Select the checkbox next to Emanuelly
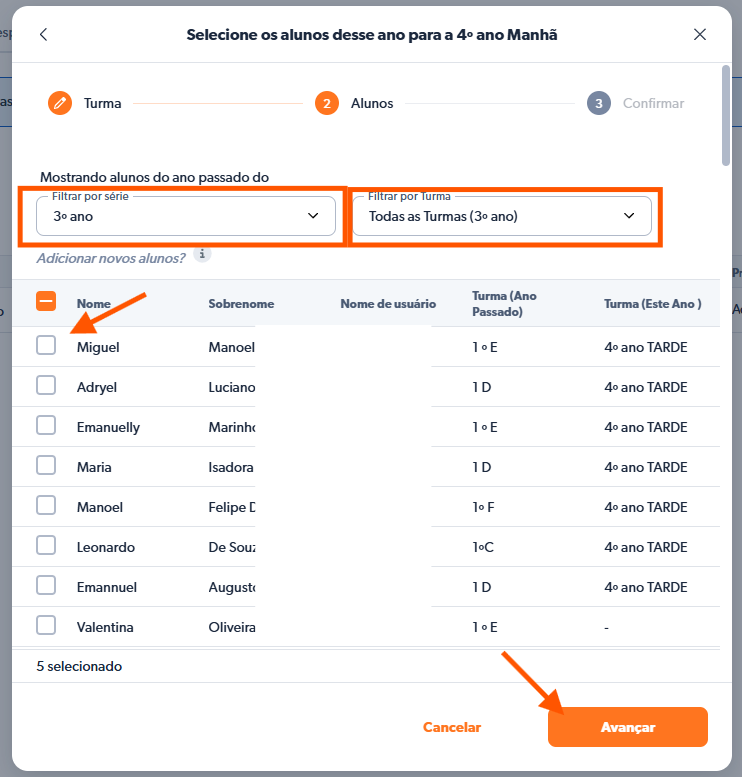Image resolution: width=742 pixels, height=777 pixels. [x=46, y=425]
